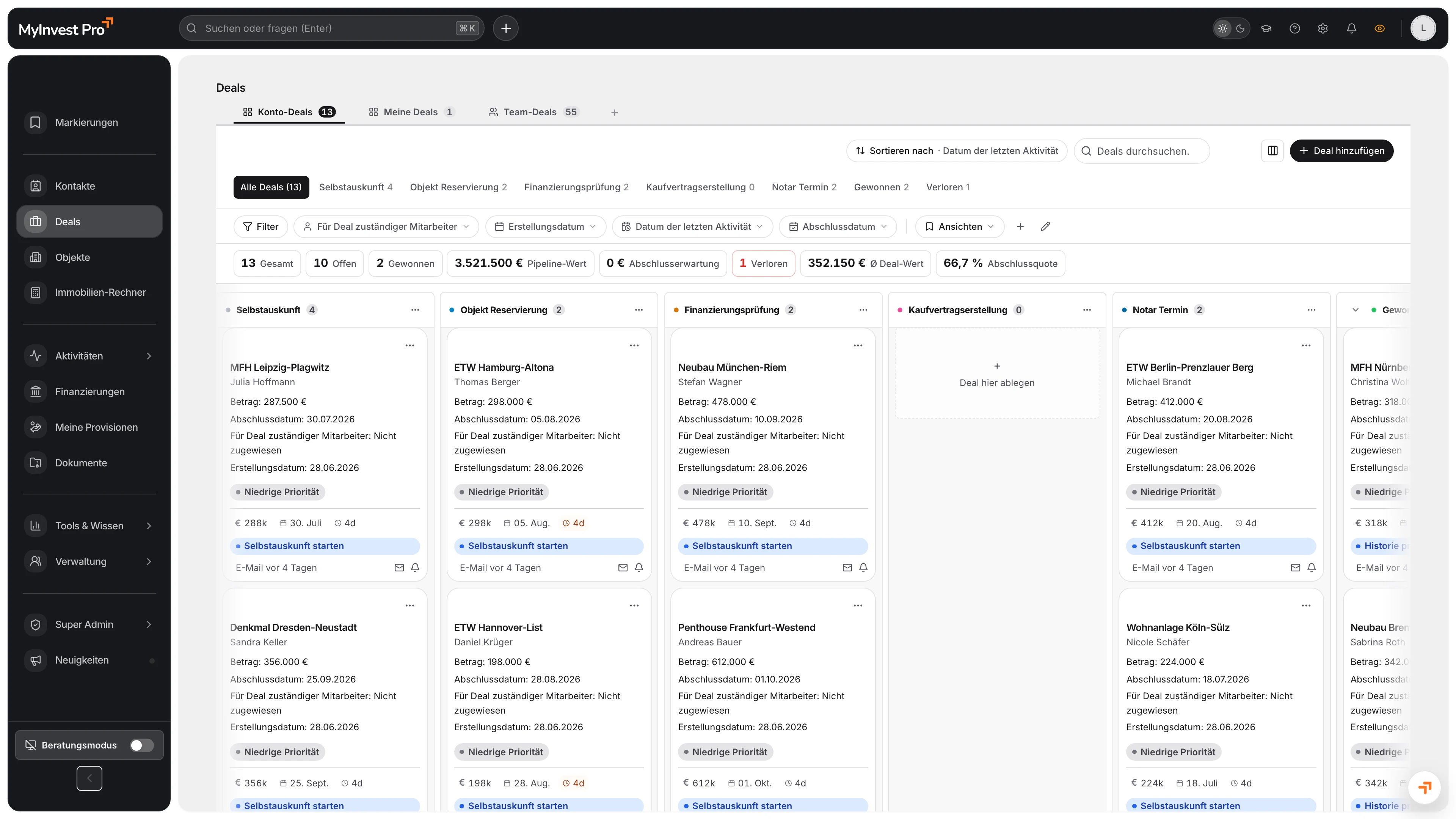Open Dokumente in the sidebar
The height and width of the screenshot is (819, 1456).
pyautogui.click(x=89, y=462)
